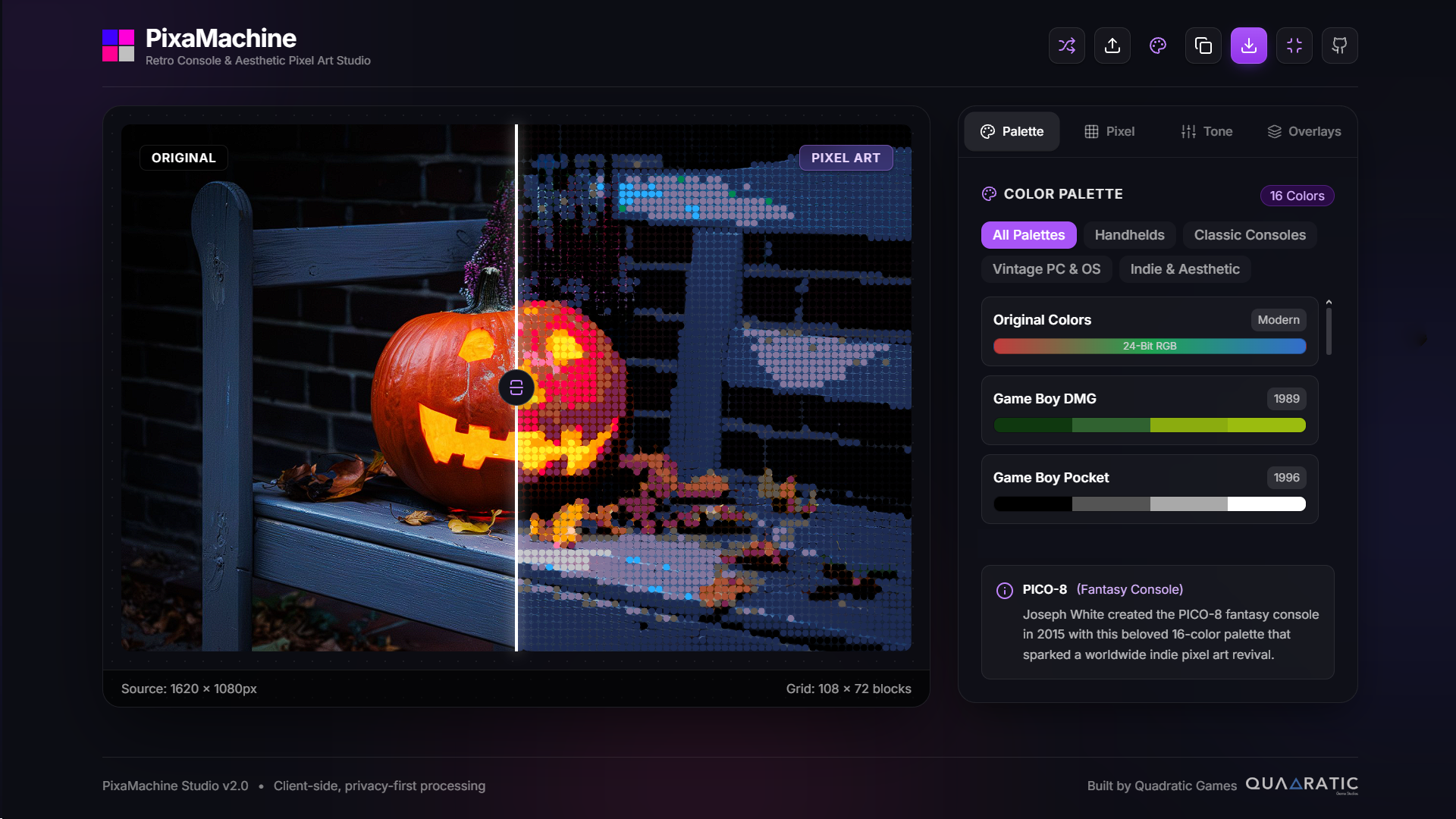Filter palettes by Classic Consoles
Image resolution: width=1456 pixels, height=819 pixels.
pos(1250,235)
